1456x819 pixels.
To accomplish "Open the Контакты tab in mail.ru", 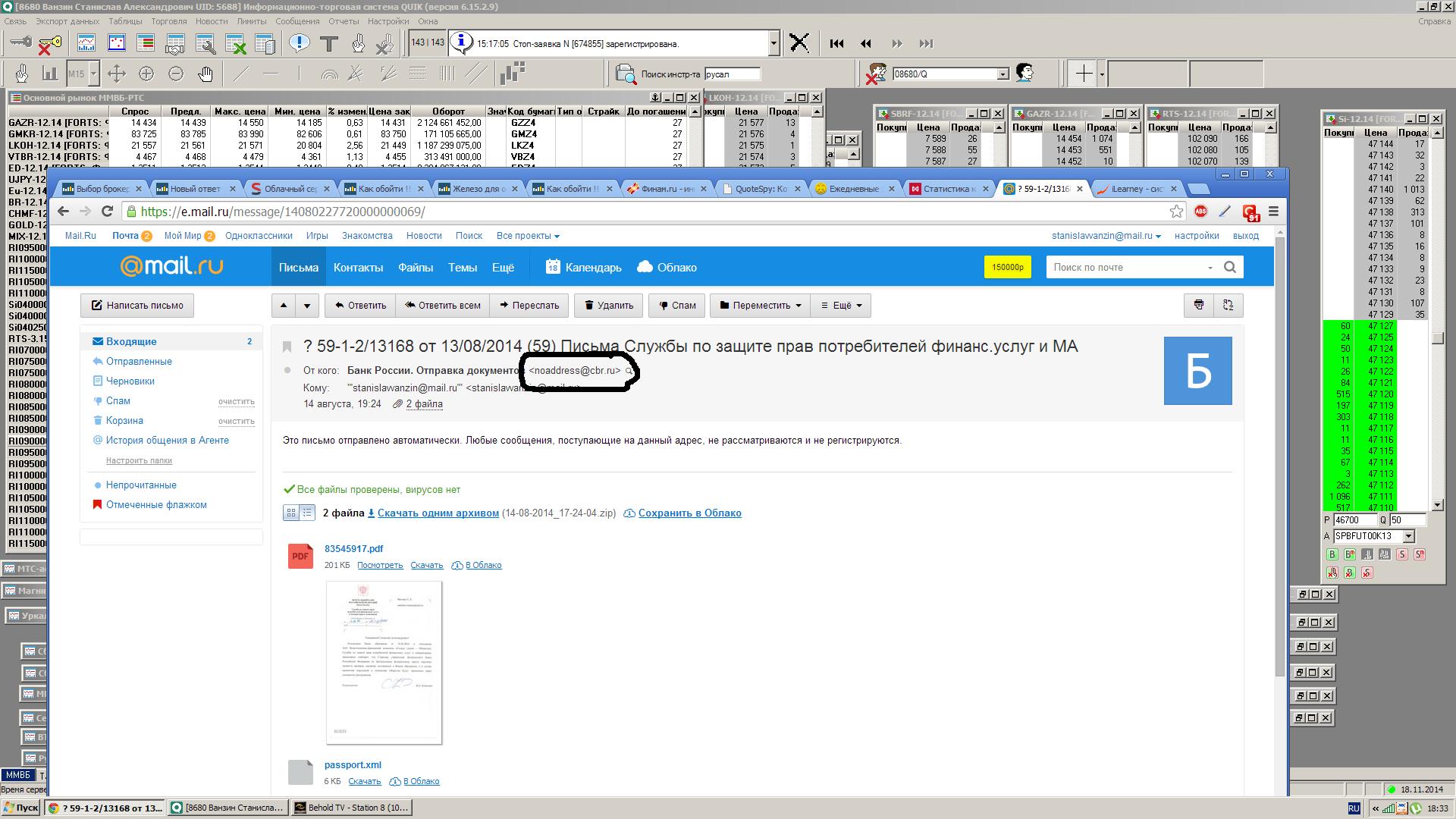I will 358,268.
